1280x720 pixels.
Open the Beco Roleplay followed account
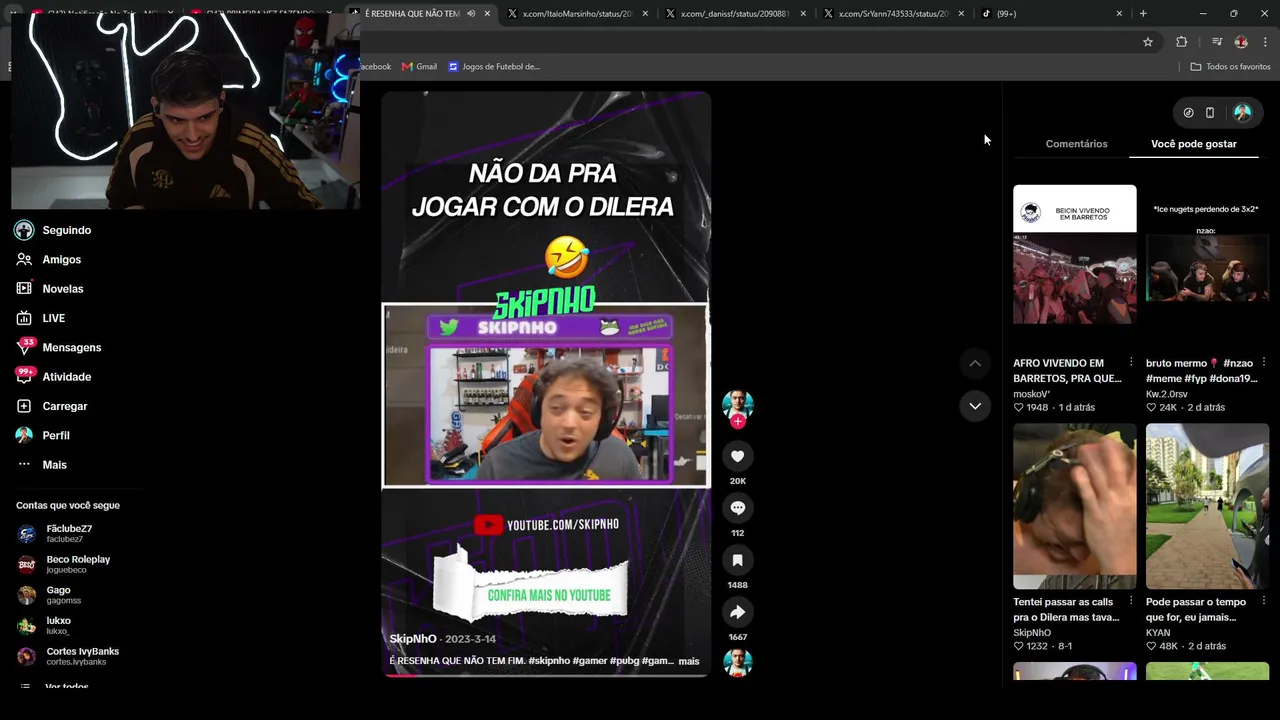coord(68,564)
